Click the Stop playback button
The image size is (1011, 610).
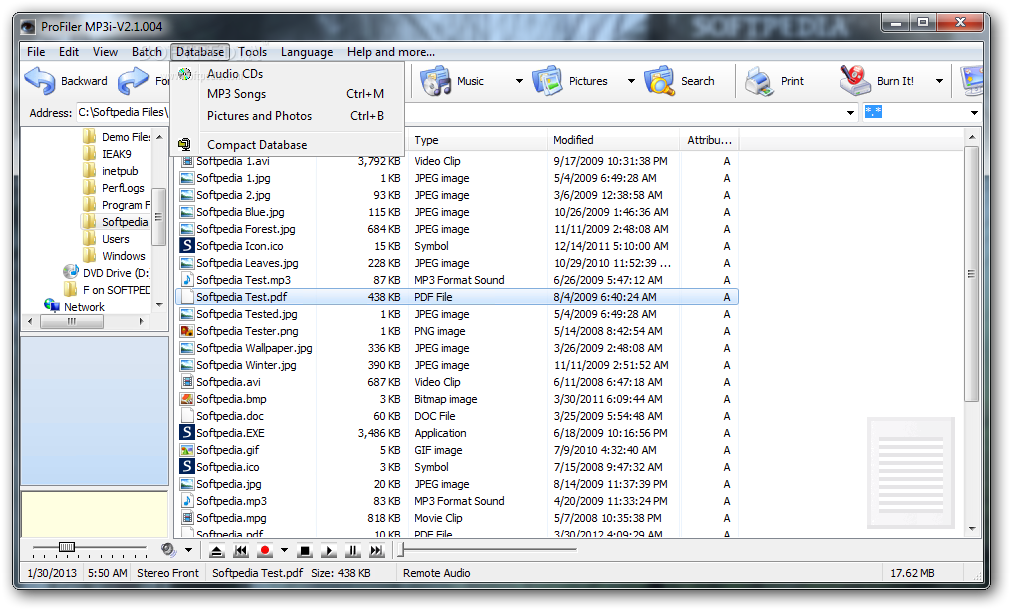click(305, 551)
